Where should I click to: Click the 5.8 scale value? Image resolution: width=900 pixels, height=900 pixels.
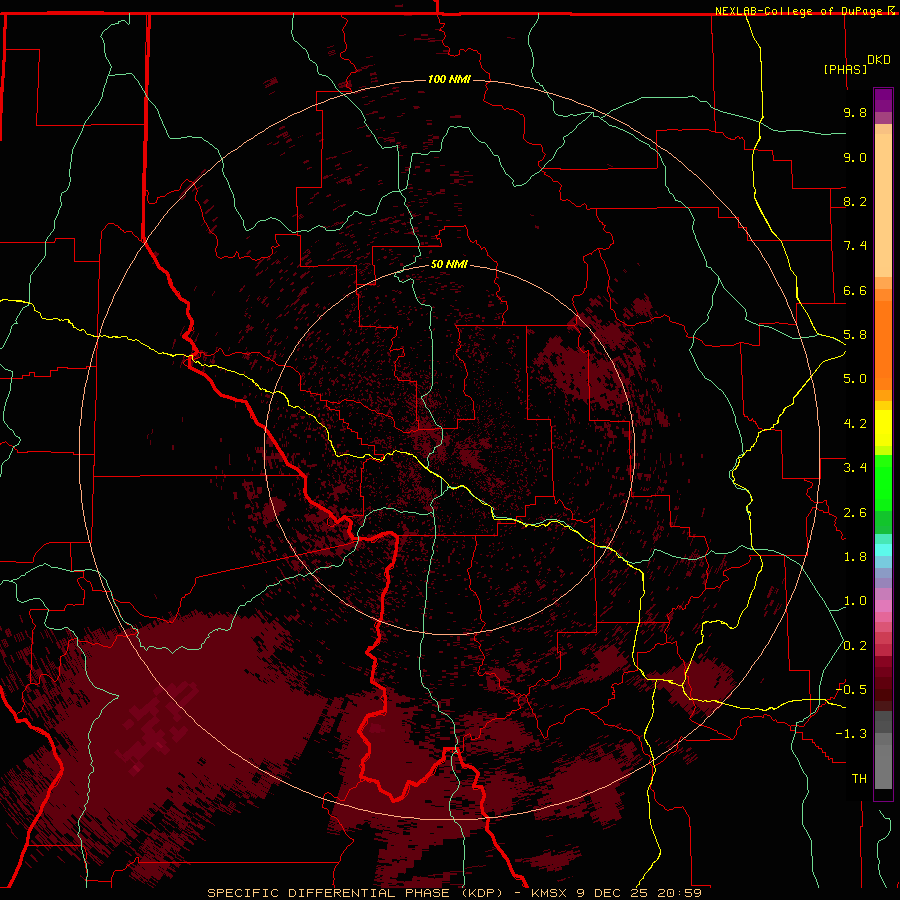[x=855, y=335]
